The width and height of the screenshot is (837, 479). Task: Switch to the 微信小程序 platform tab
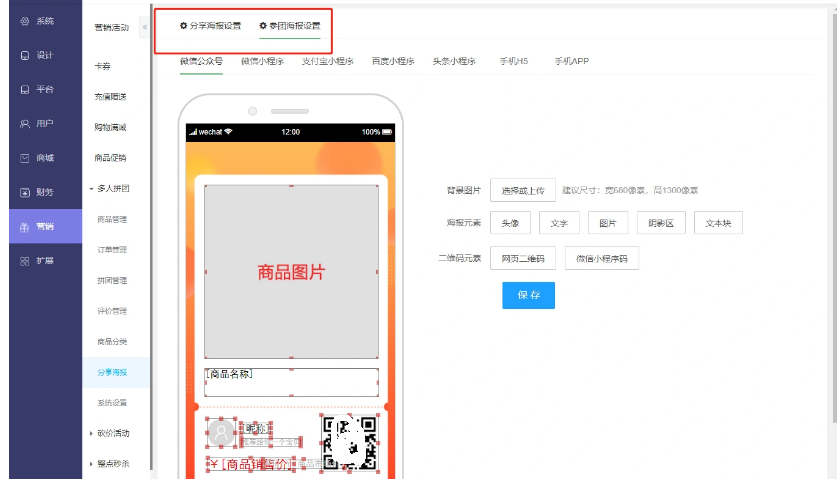coord(261,61)
